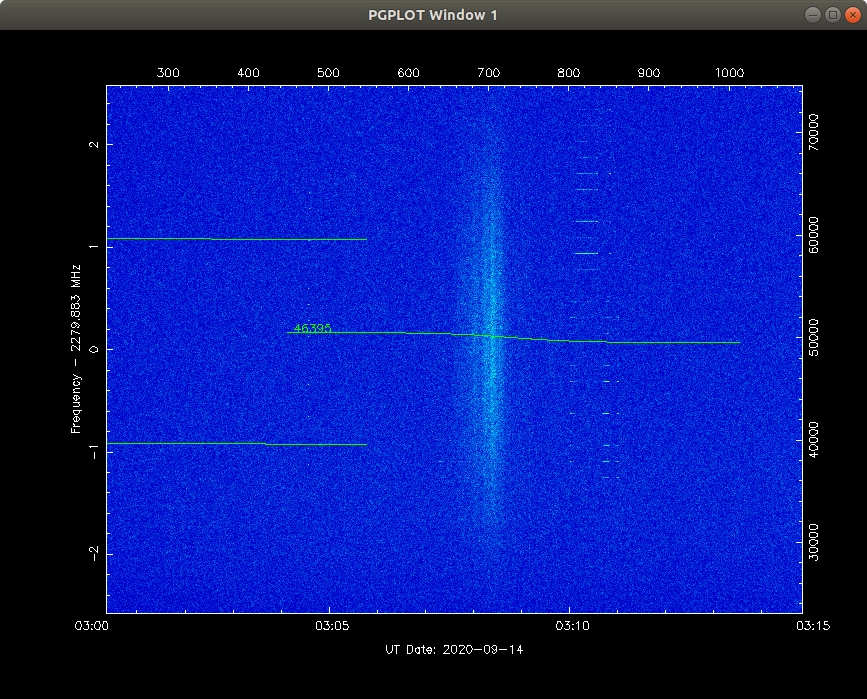Click the 1000 tick label on top axis
The height and width of the screenshot is (699, 867).
pos(729,74)
